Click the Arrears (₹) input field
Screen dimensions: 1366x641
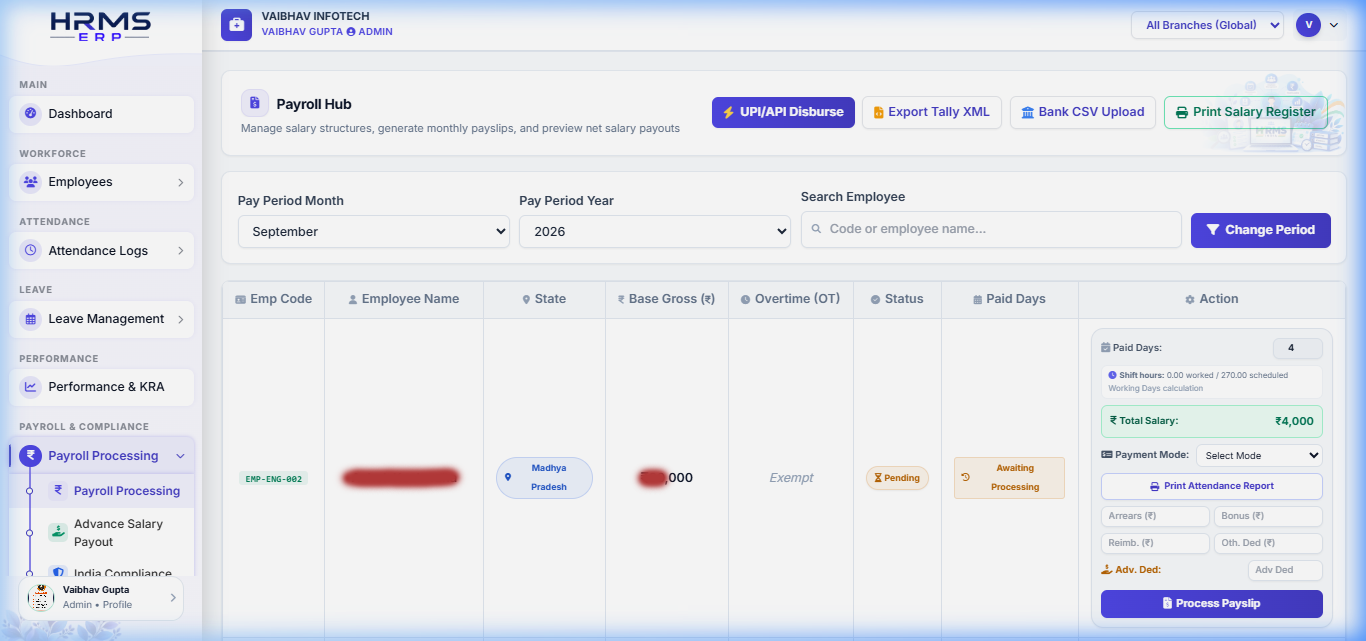(1155, 516)
